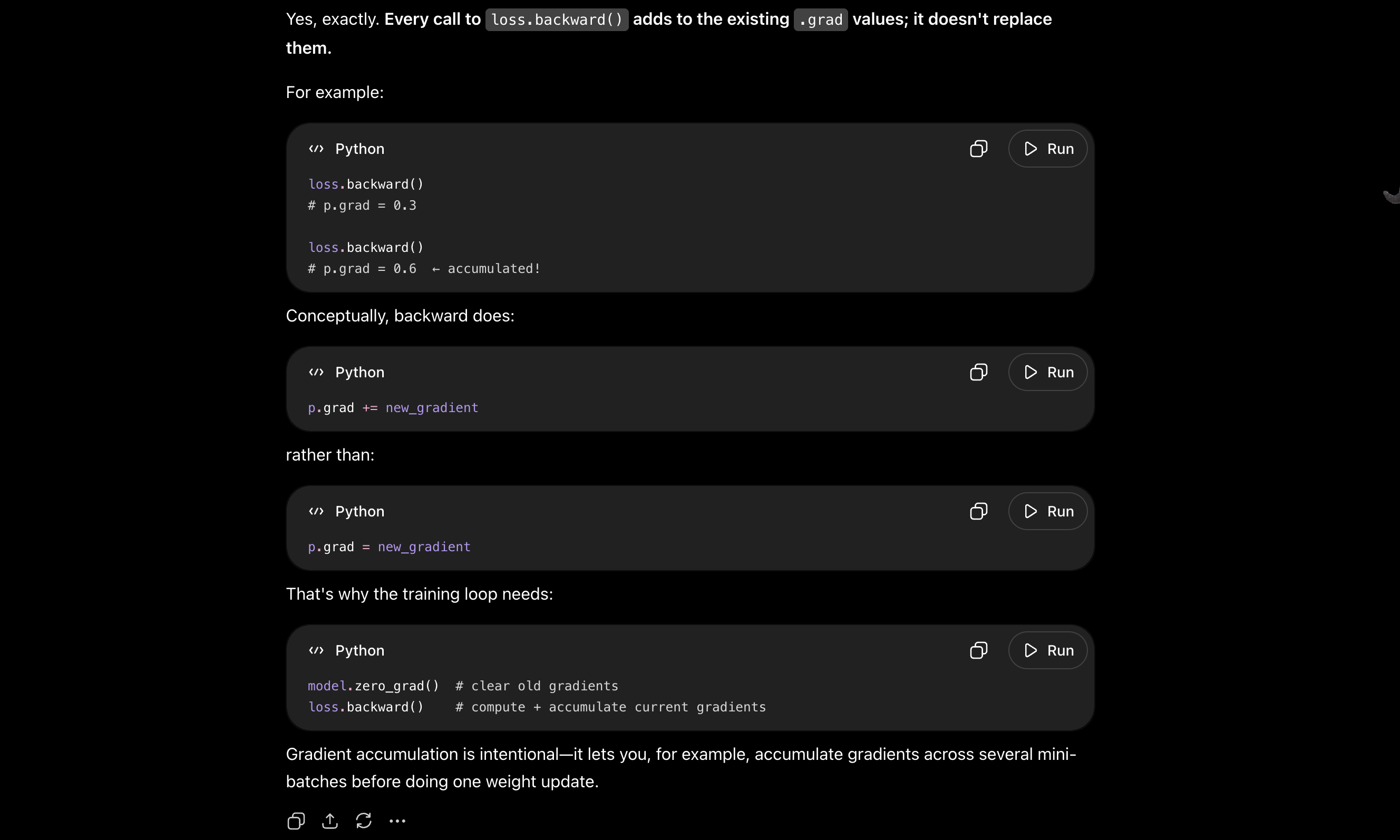Copy the entire response message
This screenshot has width=1400, height=840.
coord(296,821)
